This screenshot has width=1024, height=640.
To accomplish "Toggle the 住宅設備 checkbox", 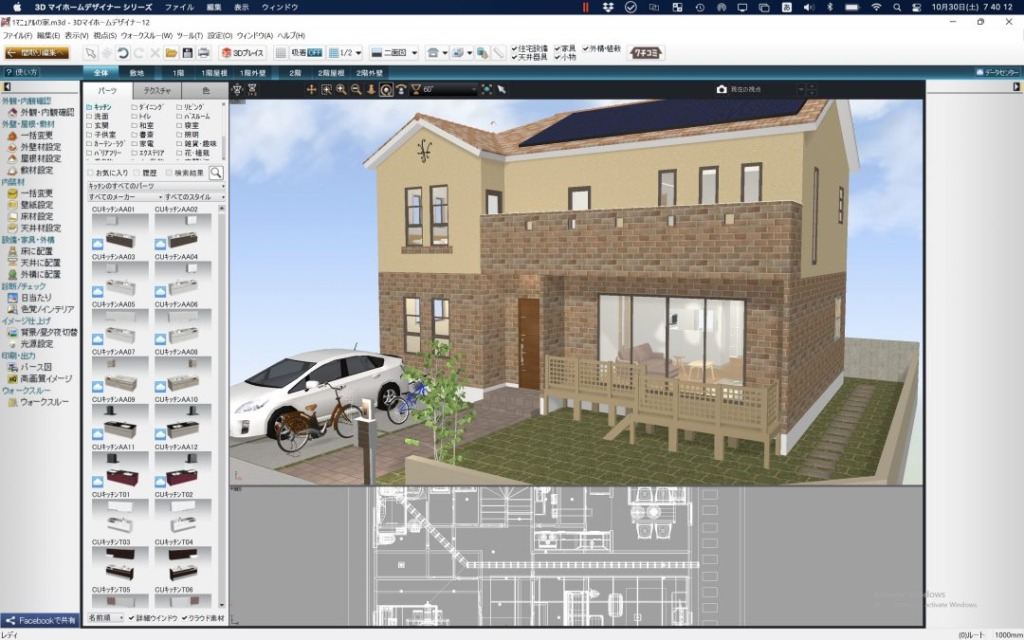I will [515, 49].
